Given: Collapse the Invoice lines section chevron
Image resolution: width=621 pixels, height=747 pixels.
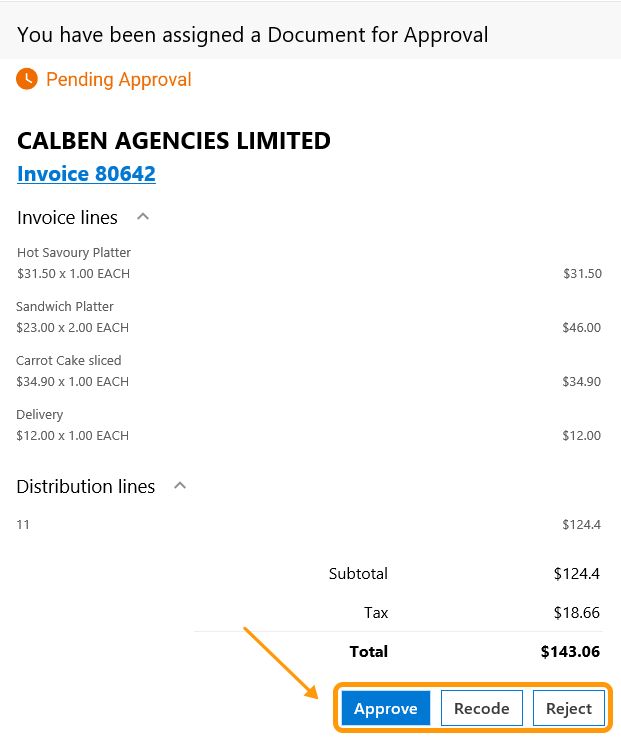Looking at the screenshot, I should 143,216.
